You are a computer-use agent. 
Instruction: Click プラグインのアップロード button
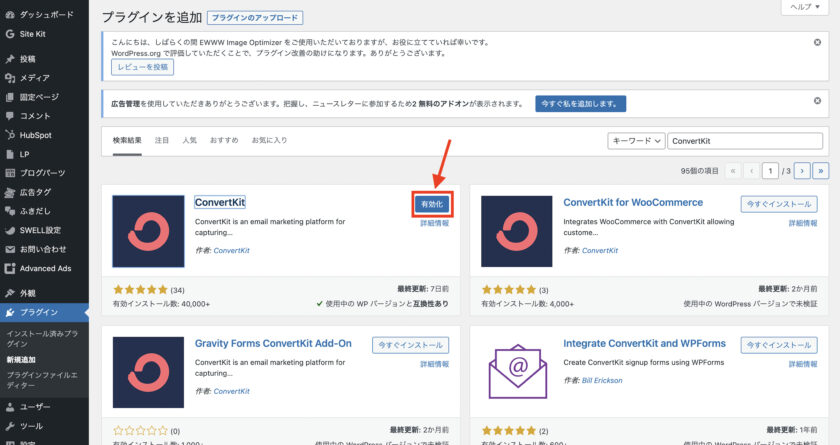click(x=255, y=18)
